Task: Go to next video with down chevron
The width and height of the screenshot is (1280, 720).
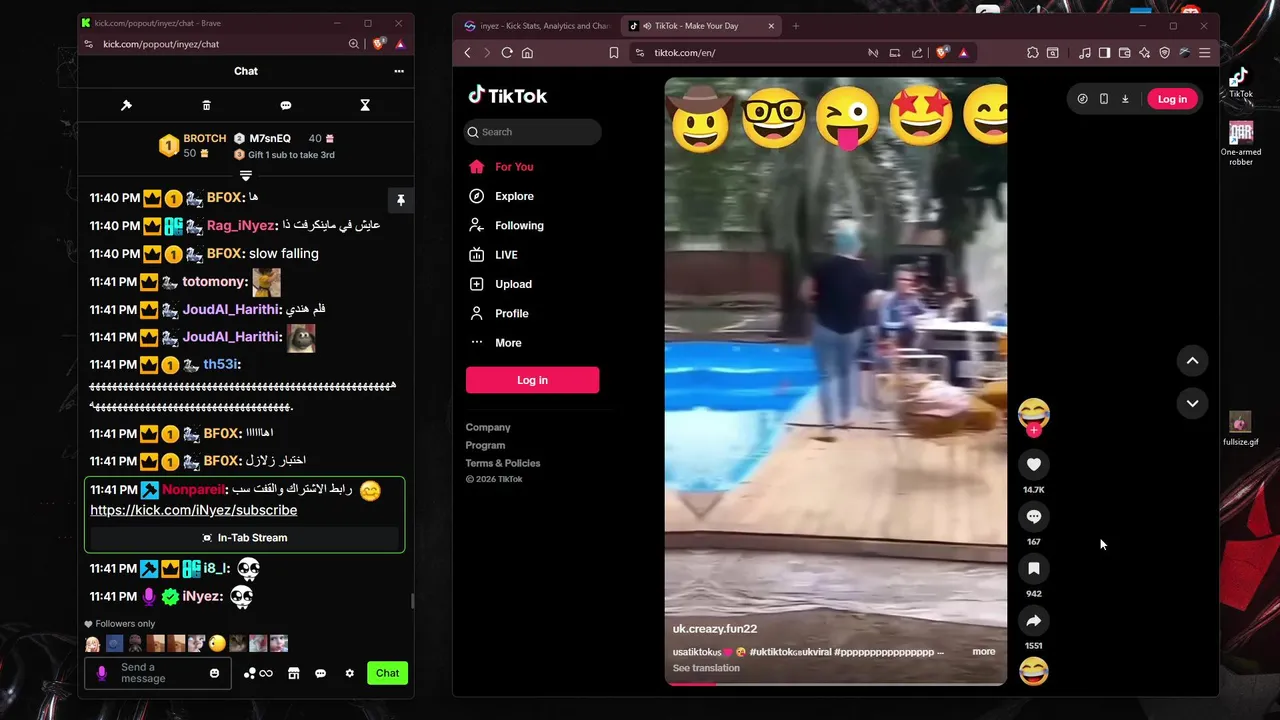Action: (x=1192, y=403)
